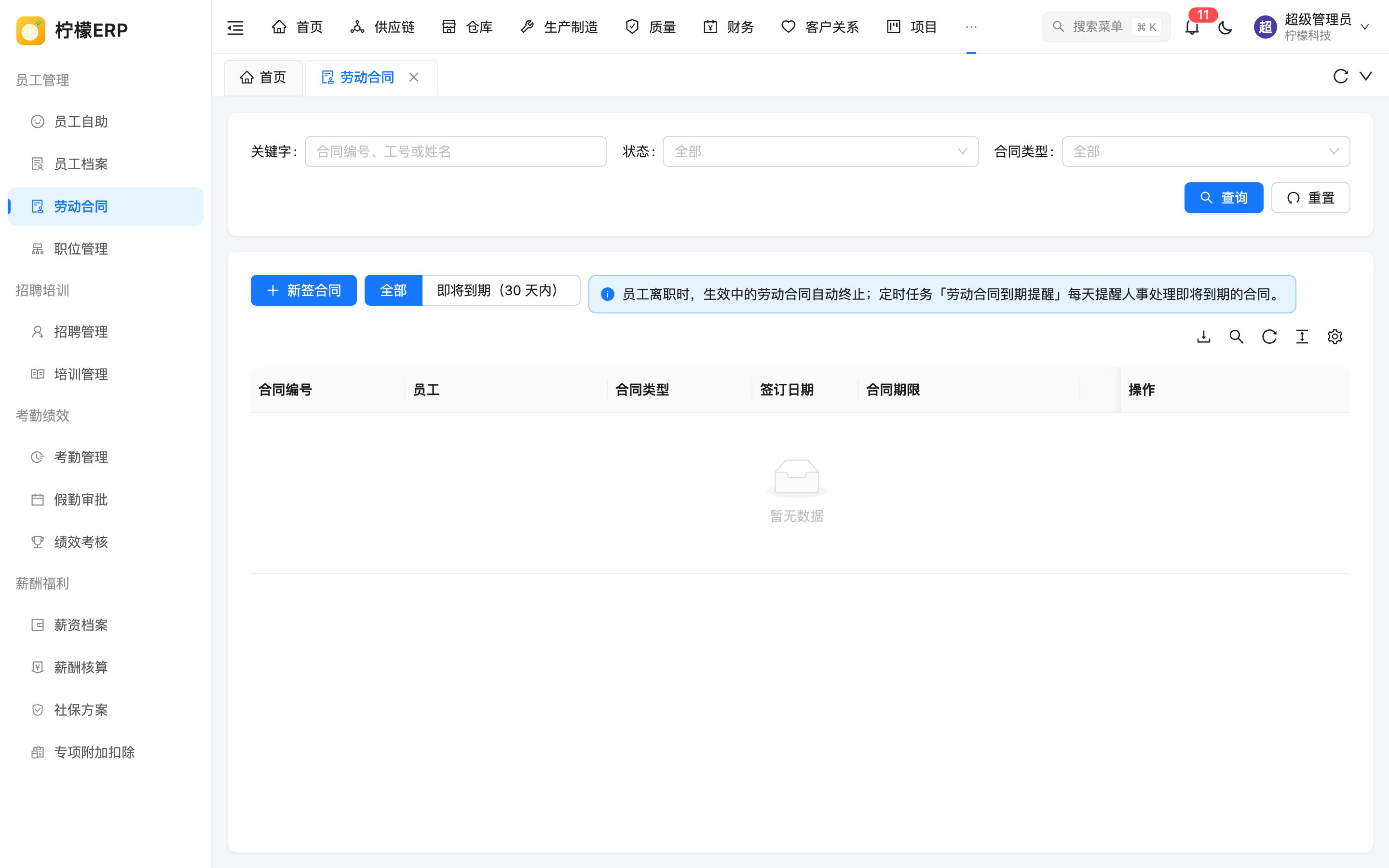Click the 合同期限 column header
The width and height of the screenshot is (1389, 868).
[x=969, y=390]
